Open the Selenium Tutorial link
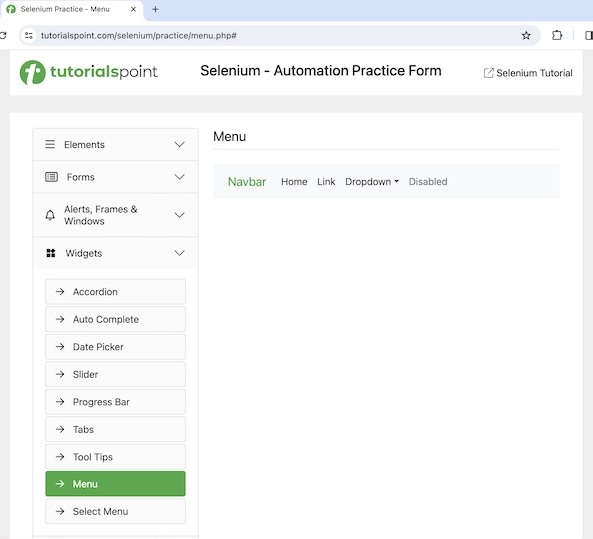The height and width of the screenshot is (539, 593). point(528,73)
